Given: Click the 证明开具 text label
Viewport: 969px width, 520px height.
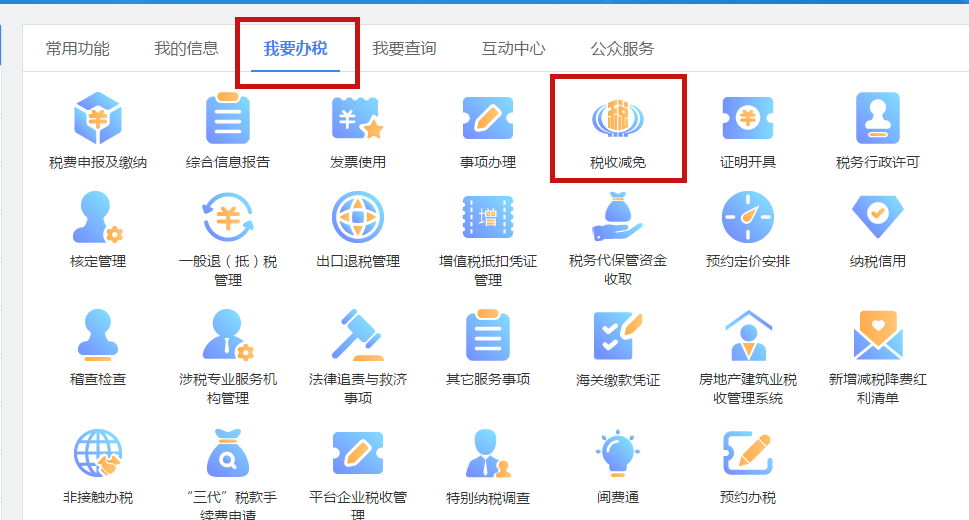Looking at the screenshot, I should coord(748,163).
